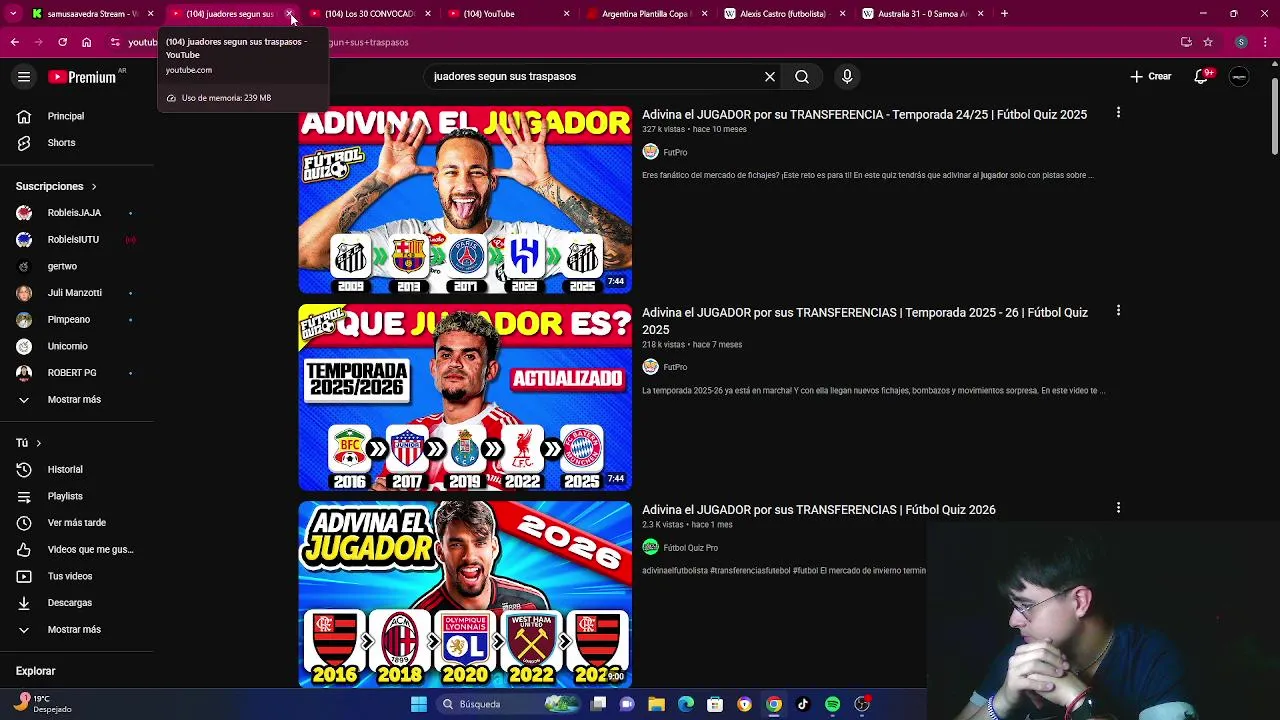
Task: Open Juli Manzotti subscription channel
Action: 74,293
